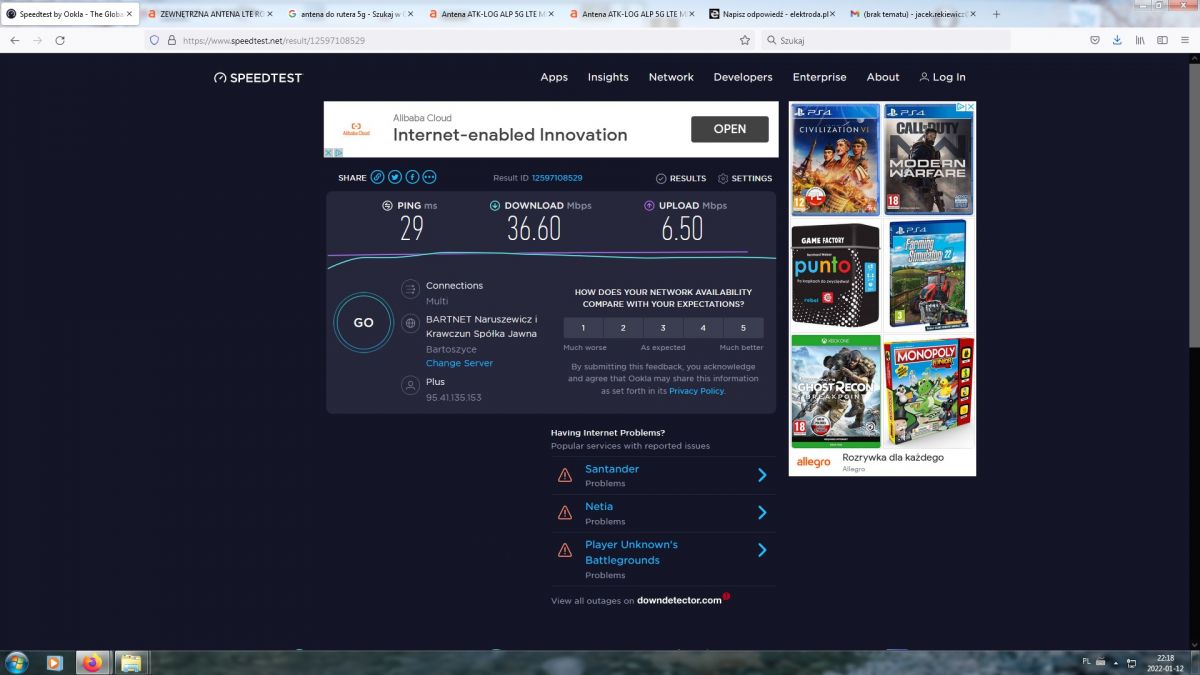Expand Player Unknown's Battlegrounds problems

pos(761,550)
